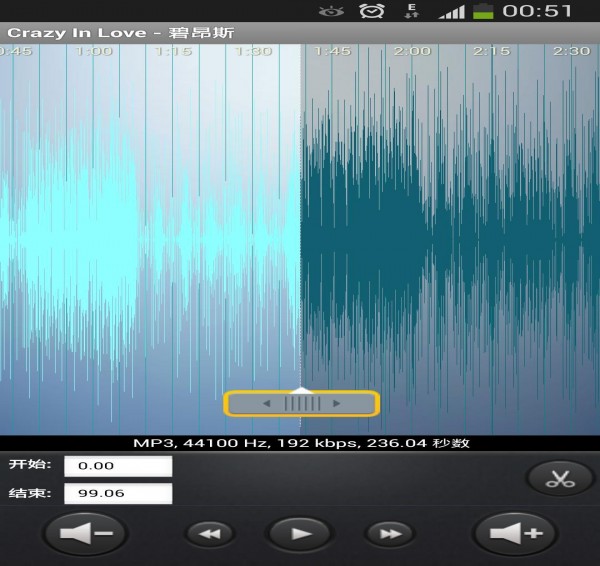Viewport: 600px width, 566px height.
Task: Click the 2:30 timeline mark
Action: click(572, 51)
